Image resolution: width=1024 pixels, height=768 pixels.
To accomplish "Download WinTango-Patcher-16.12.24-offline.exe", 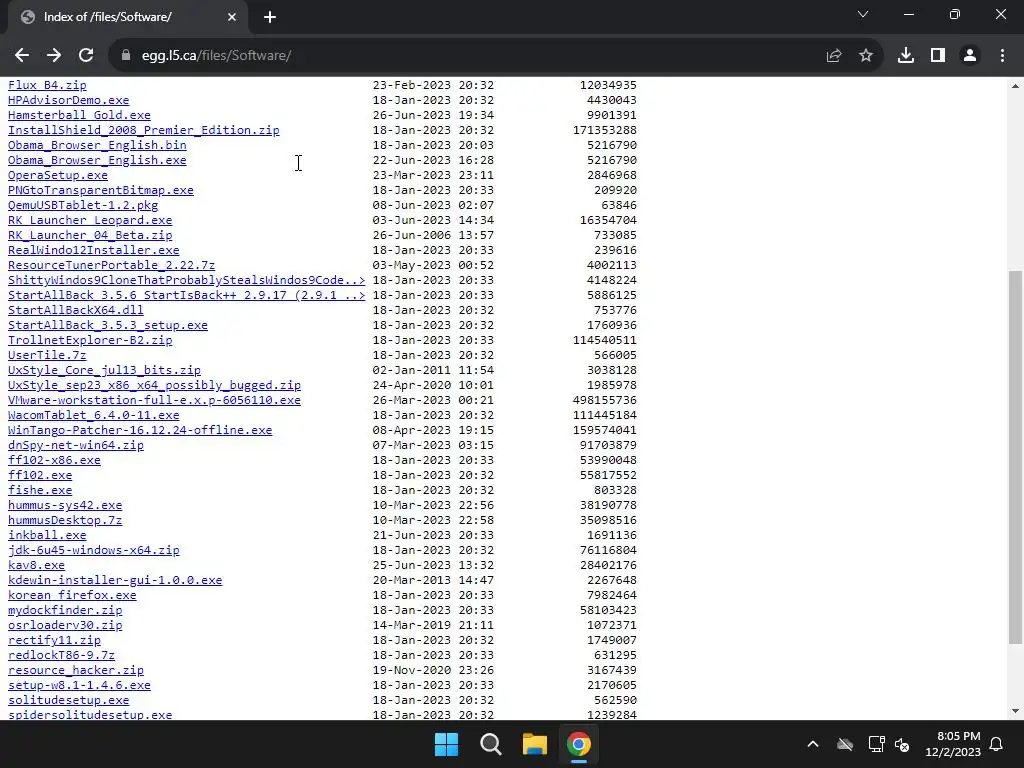I will click(x=140, y=430).
